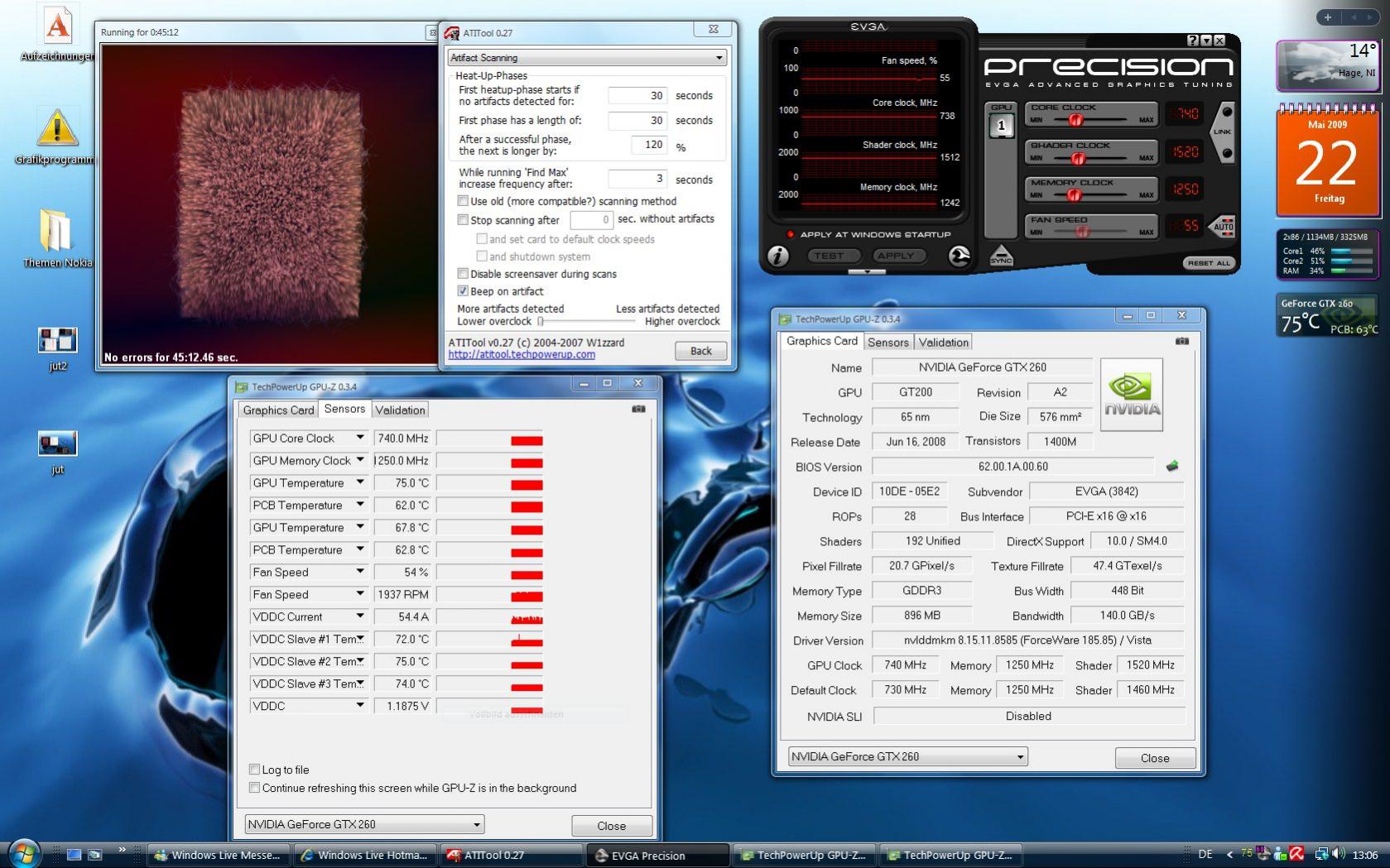Open the help question mark in Precision

(1192, 41)
